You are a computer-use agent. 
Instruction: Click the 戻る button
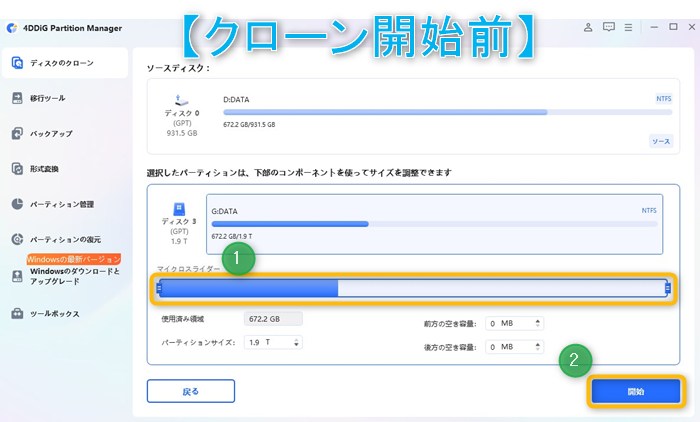(x=190, y=390)
